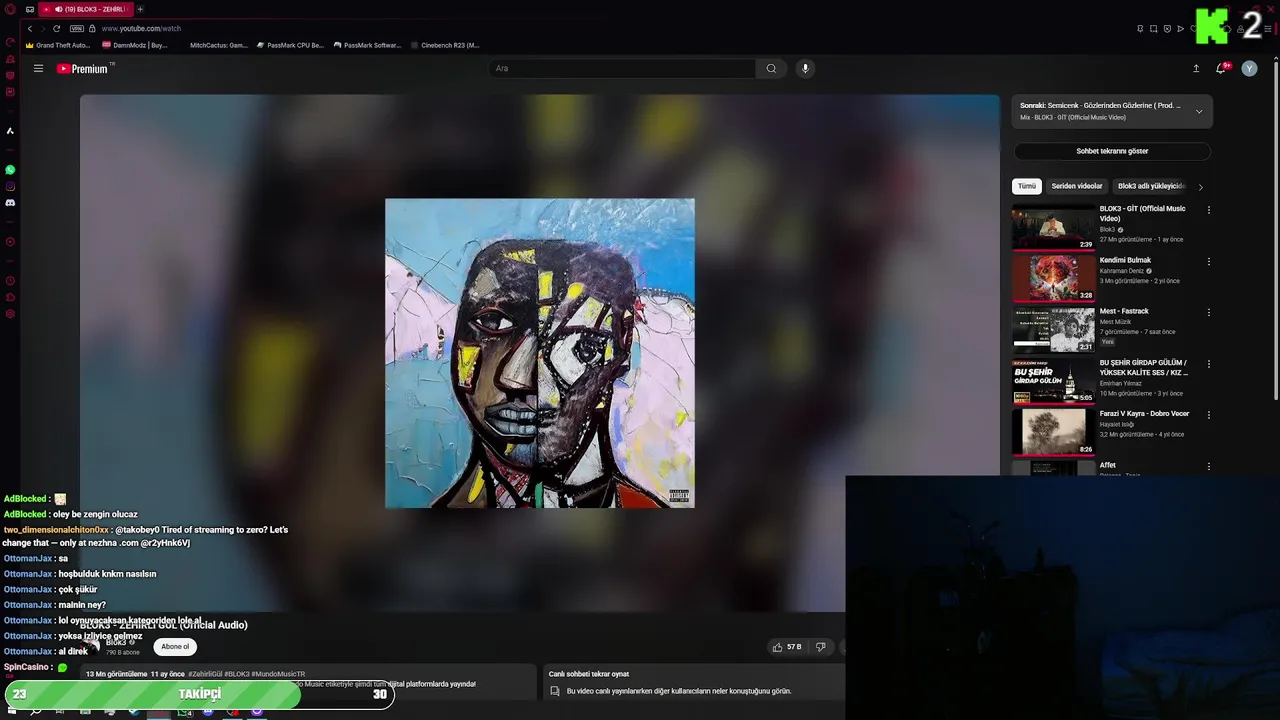Dislike the video with thumbs down

pos(820,647)
